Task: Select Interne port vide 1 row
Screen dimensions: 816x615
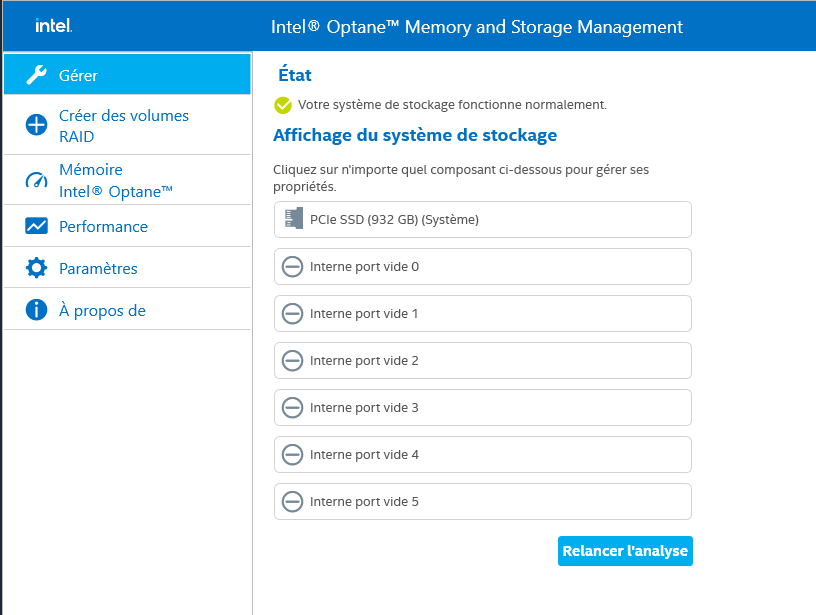Action: pyautogui.click(x=482, y=314)
